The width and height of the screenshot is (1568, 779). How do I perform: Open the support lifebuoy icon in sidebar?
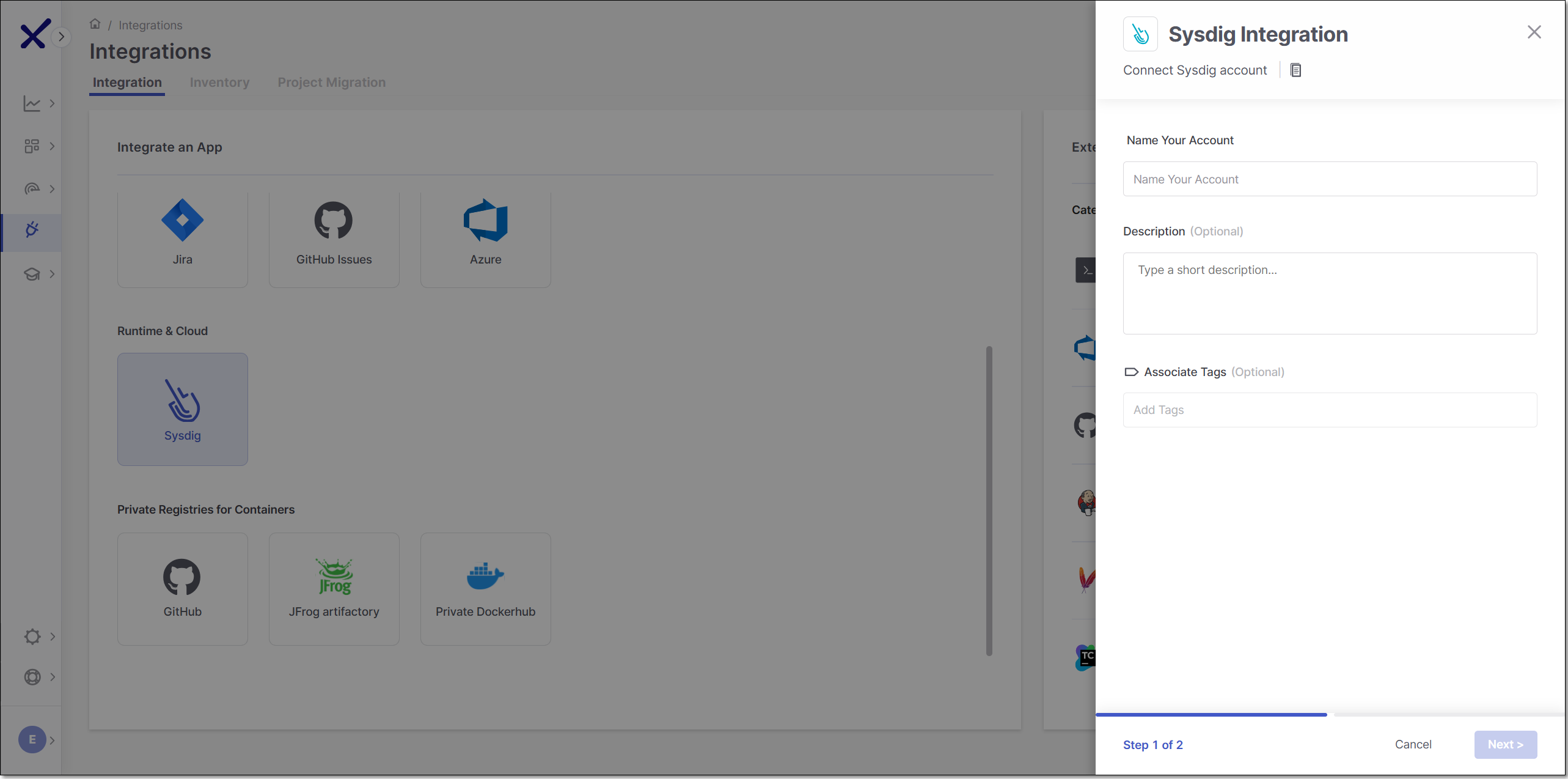[x=32, y=677]
